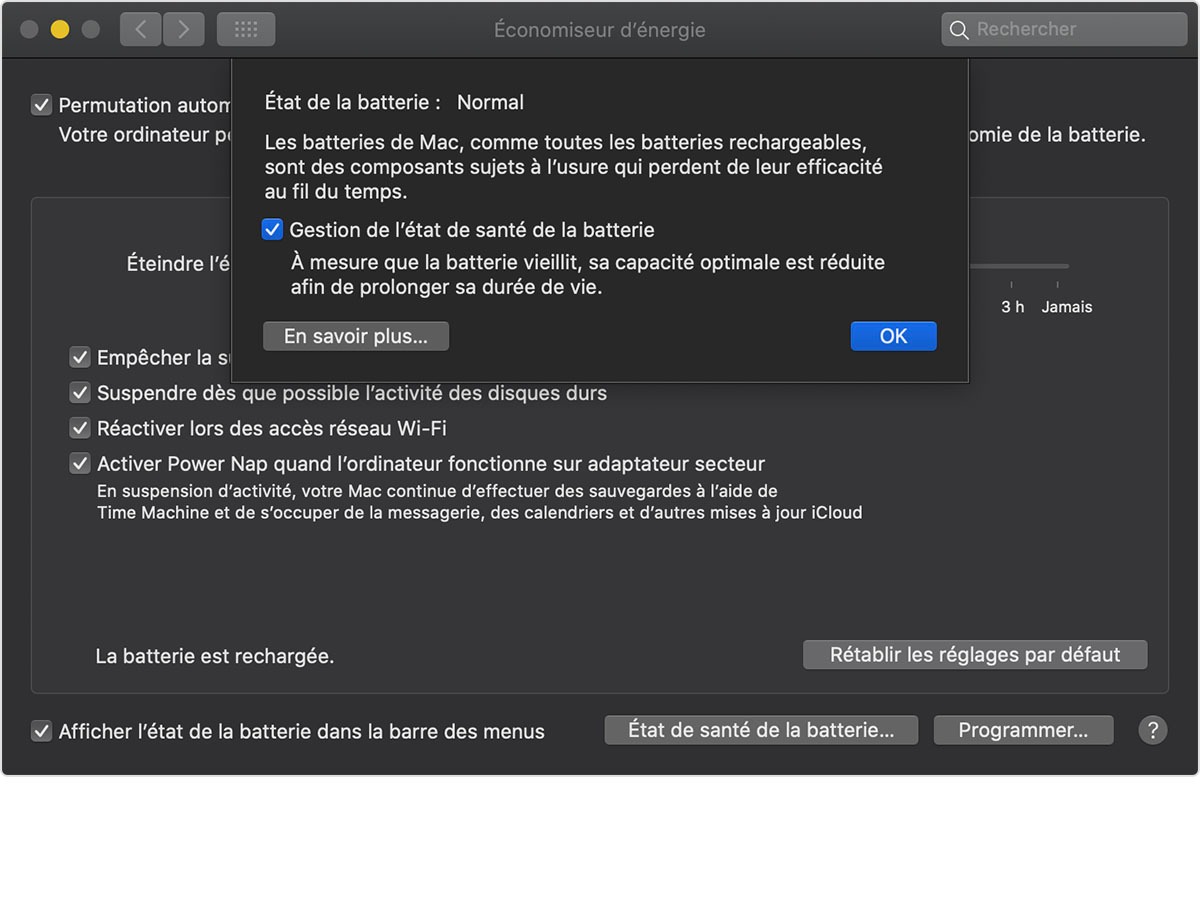Open État de santé de la batterie…
The width and height of the screenshot is (1200, 908).
761,730
